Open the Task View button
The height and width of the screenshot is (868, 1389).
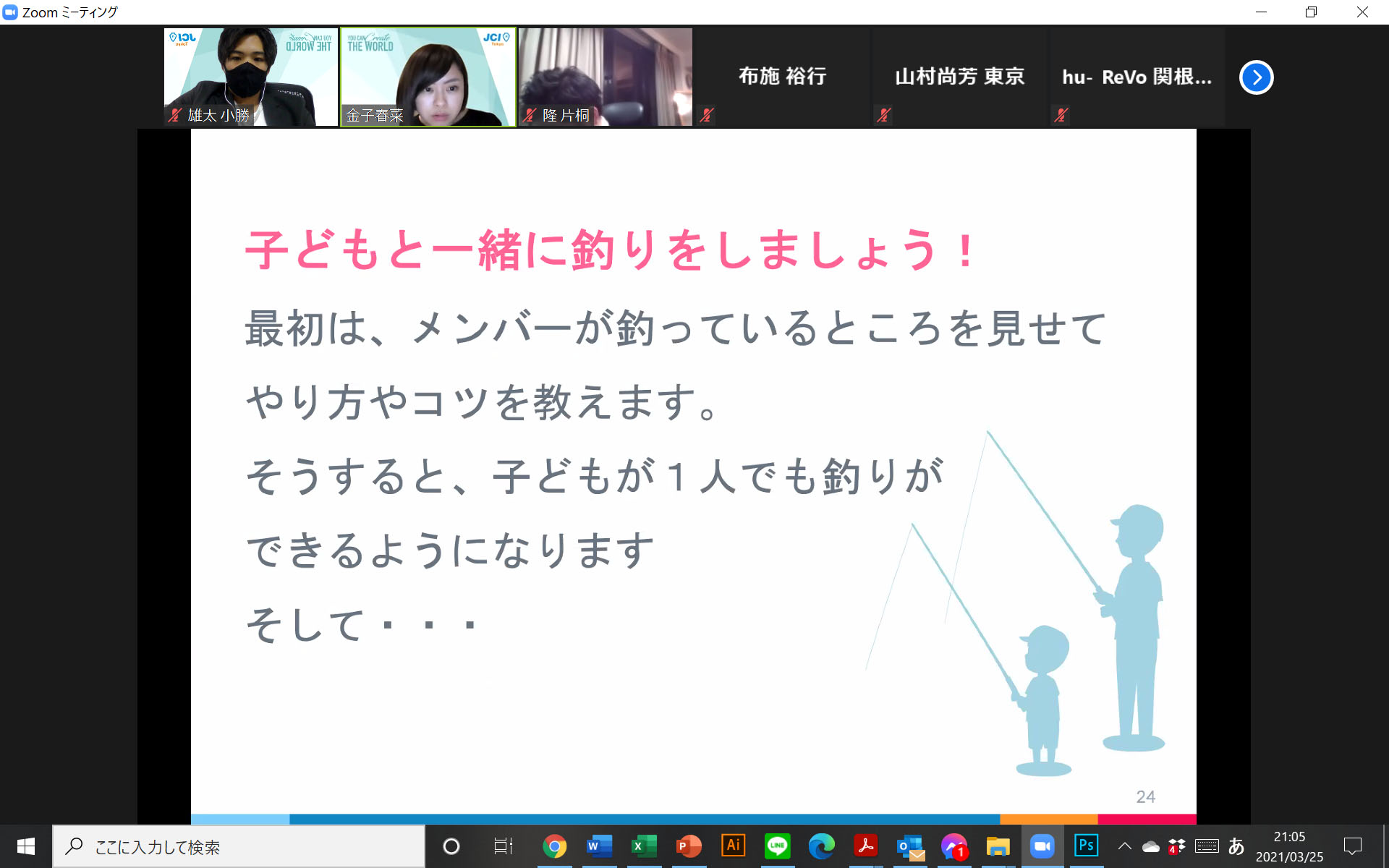502,846
